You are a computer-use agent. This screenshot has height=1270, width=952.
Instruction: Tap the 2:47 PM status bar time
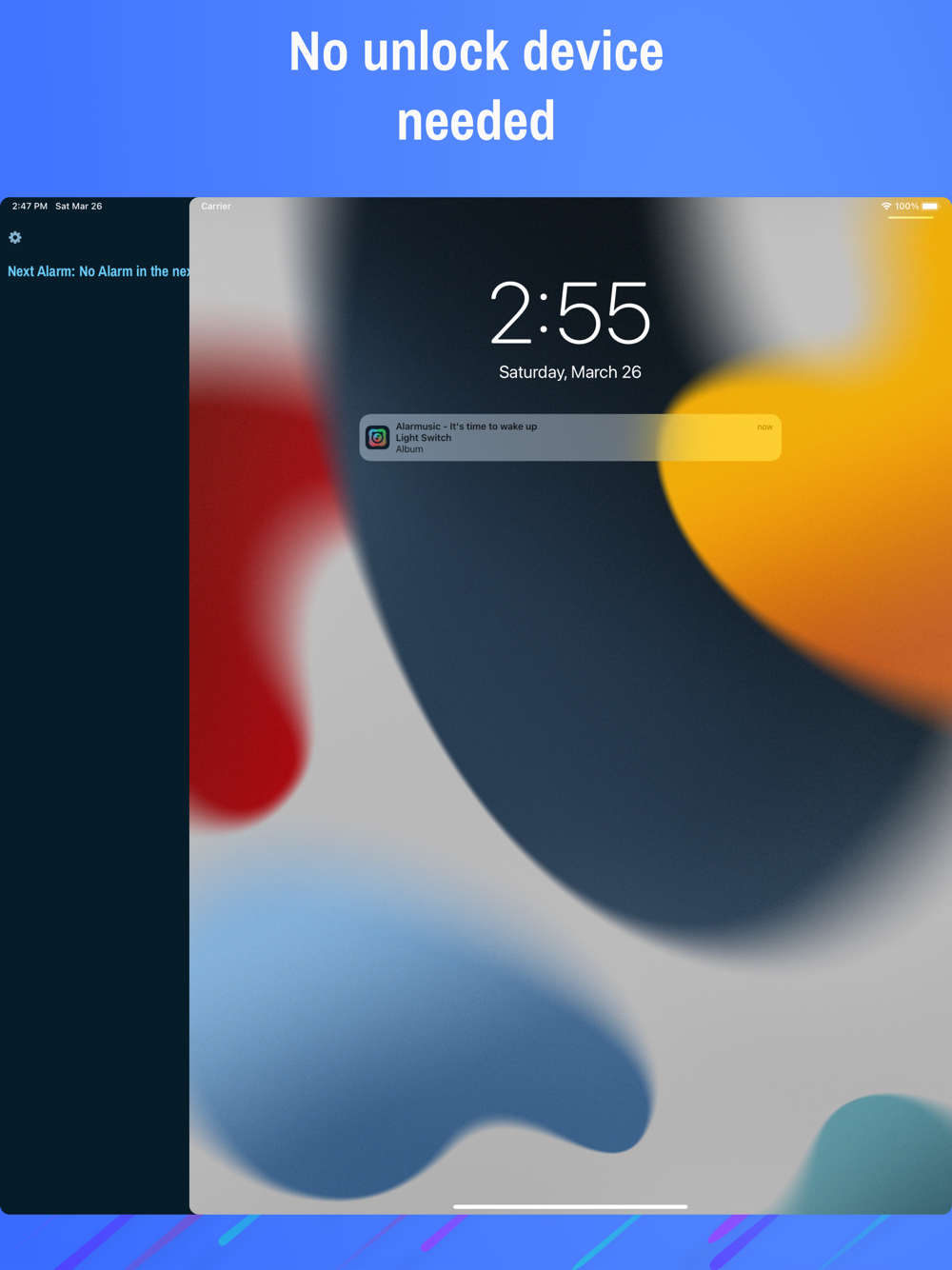click(30, 207)
